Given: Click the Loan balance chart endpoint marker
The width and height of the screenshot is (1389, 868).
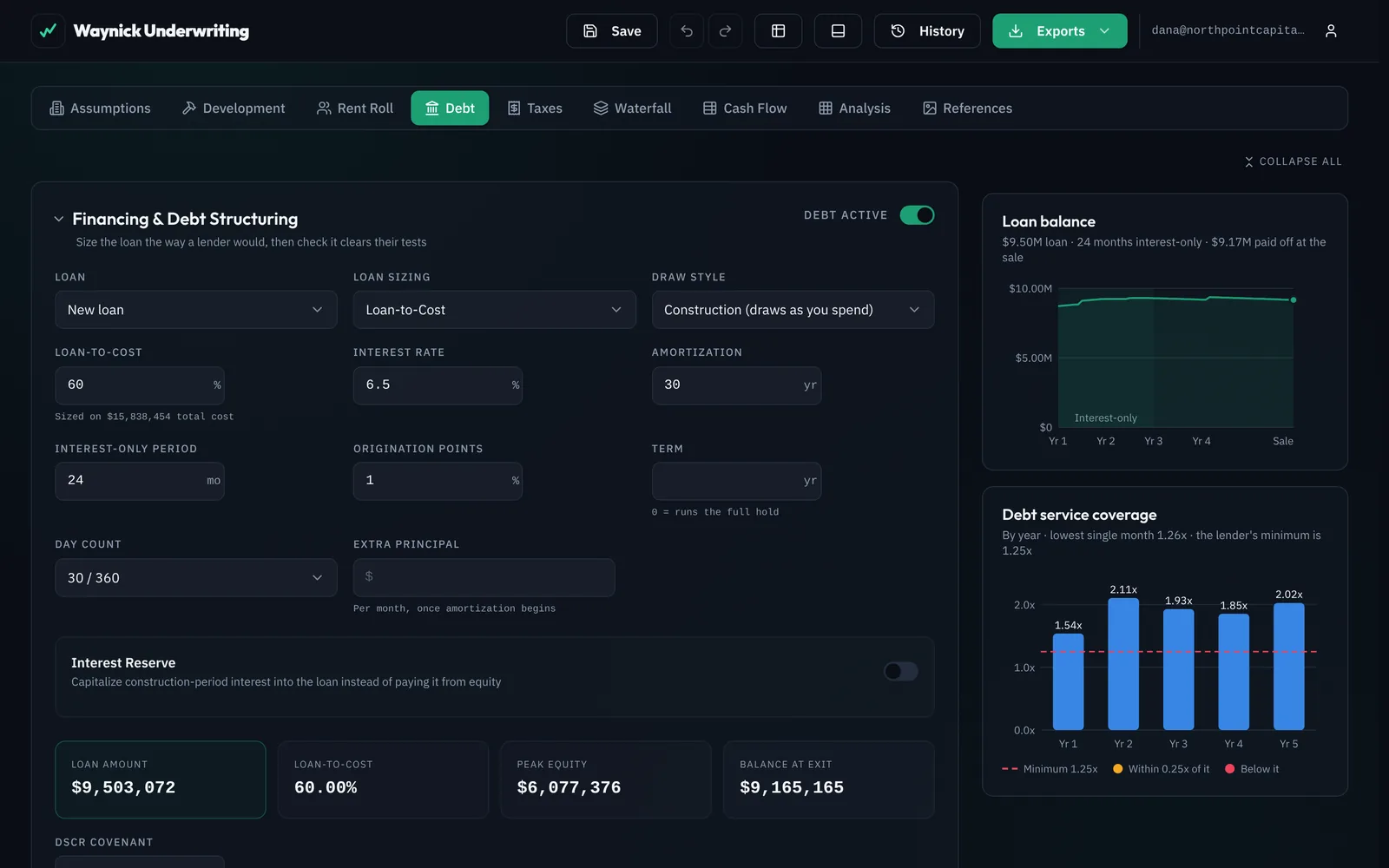Looking at the screenshot, I should click(x=1294, y=300).
